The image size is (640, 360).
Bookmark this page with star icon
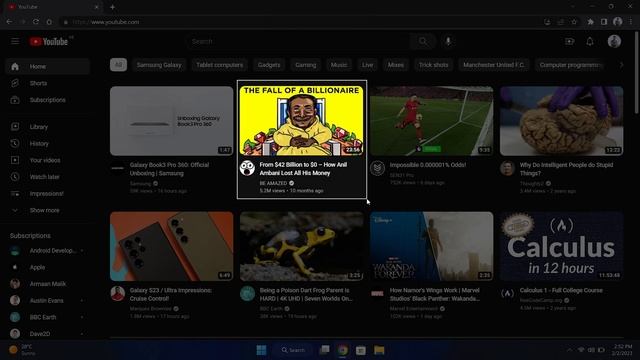coord(574,22)
